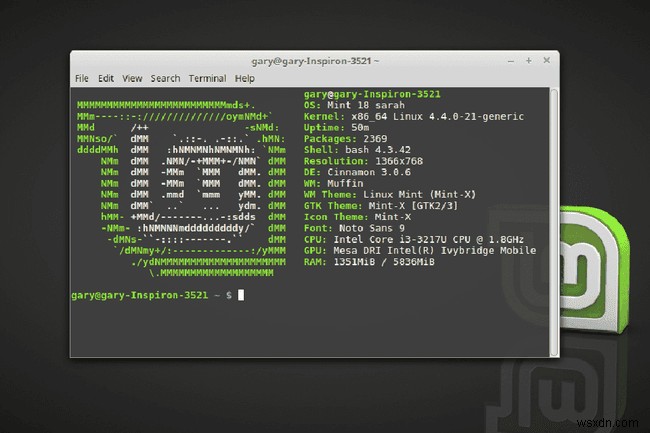Click the terminal prompt cursor block
This screenshot has width=650, height=433.
tap(241, 295)
